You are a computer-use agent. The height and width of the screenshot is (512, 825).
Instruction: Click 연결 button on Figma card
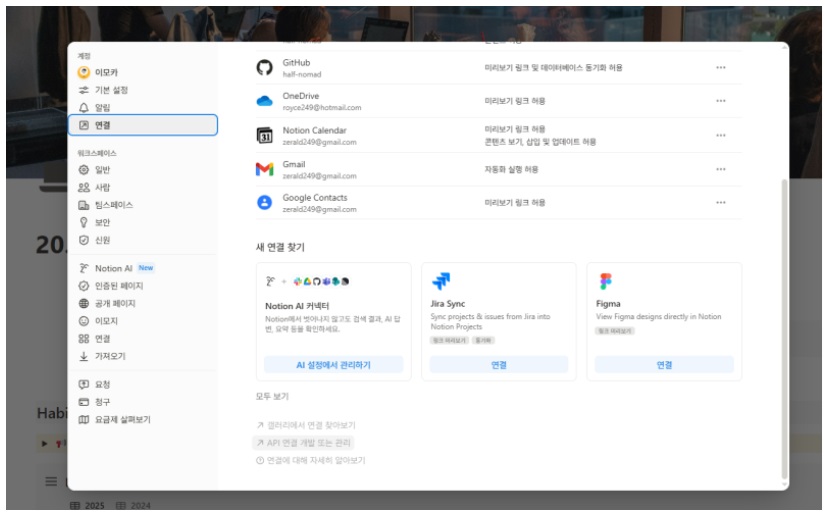coord(664,365)
